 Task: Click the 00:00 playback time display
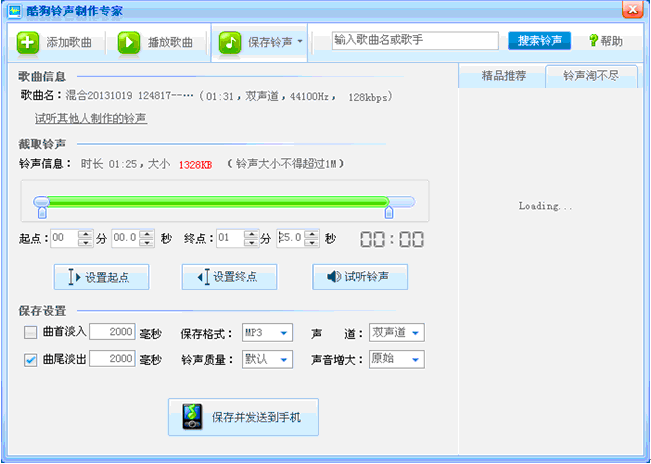[x=392, y=239]
